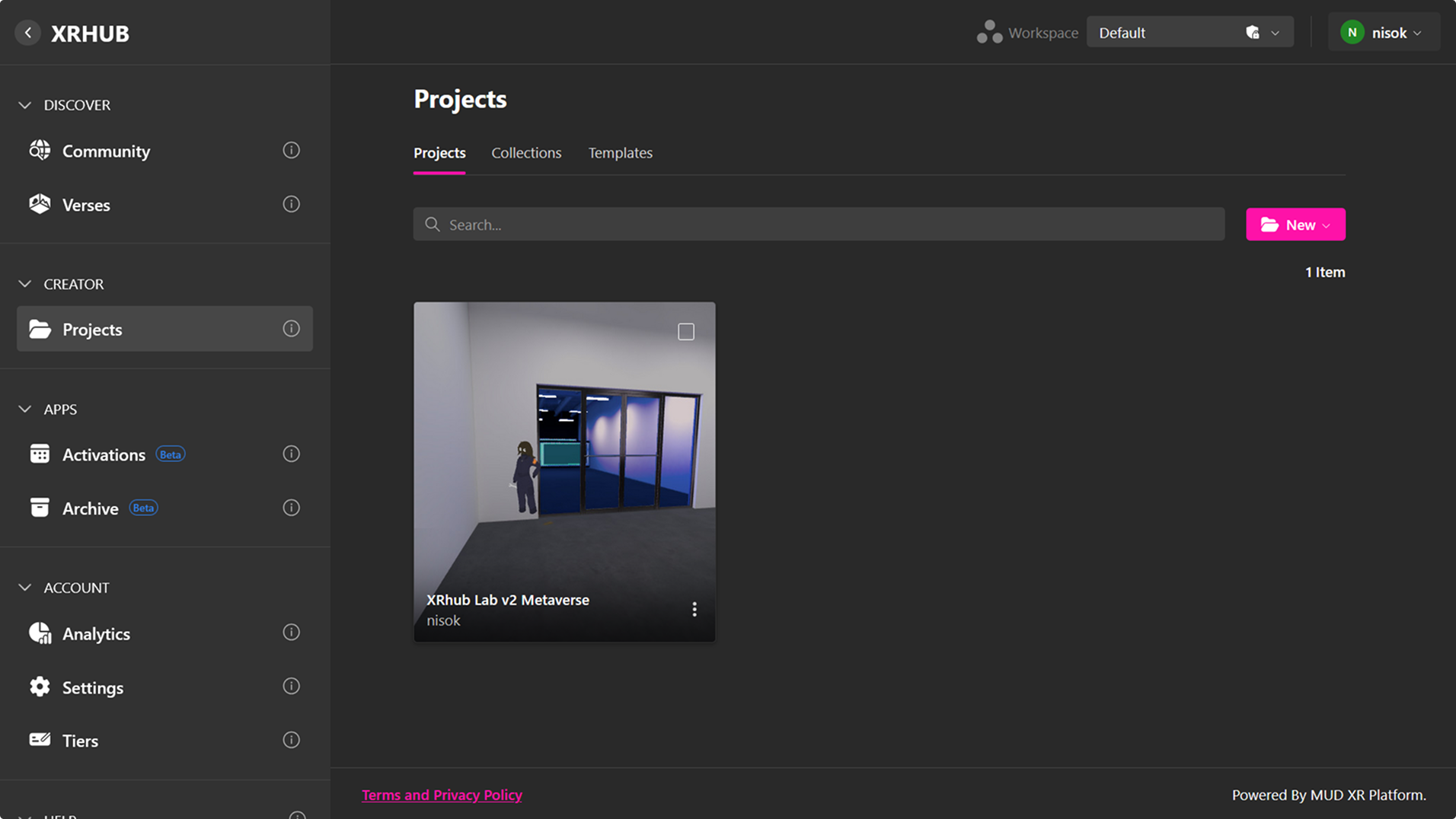
Task: Open the three-dot menu on the project card
Action: [x=694, y=609]
